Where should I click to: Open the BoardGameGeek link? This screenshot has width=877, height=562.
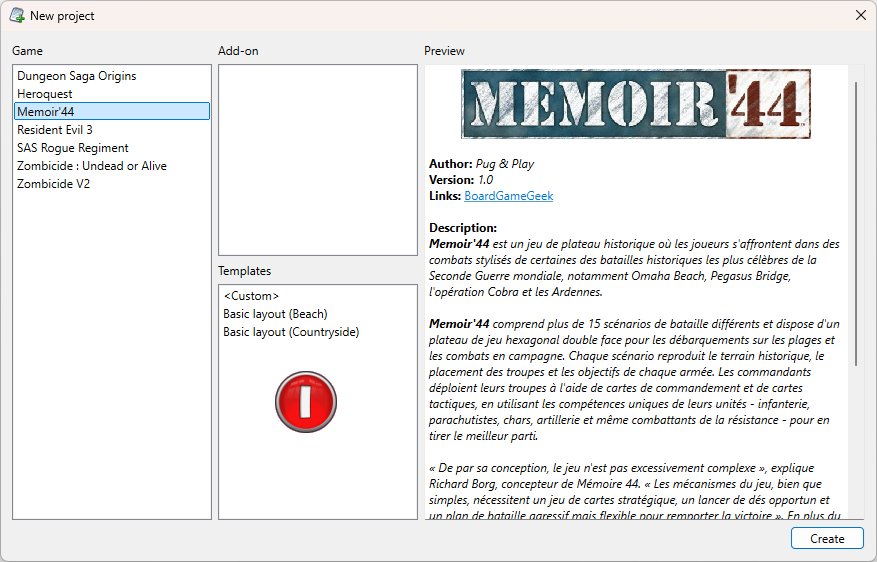[508, 196]
